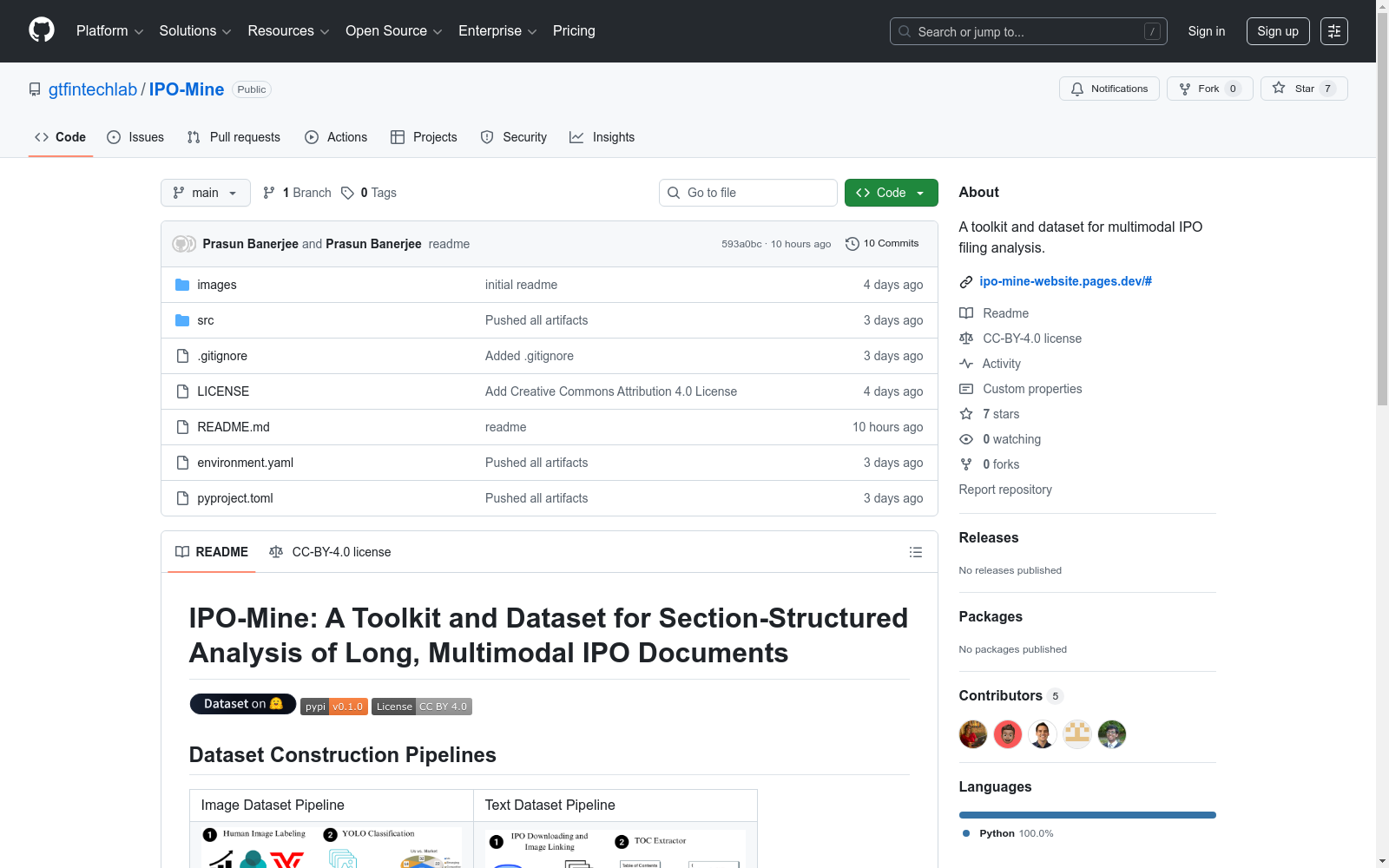This screenshot has height=868, width=1389.
Task: Click the star icon to star repository
Action: [x=1279, y=88]
